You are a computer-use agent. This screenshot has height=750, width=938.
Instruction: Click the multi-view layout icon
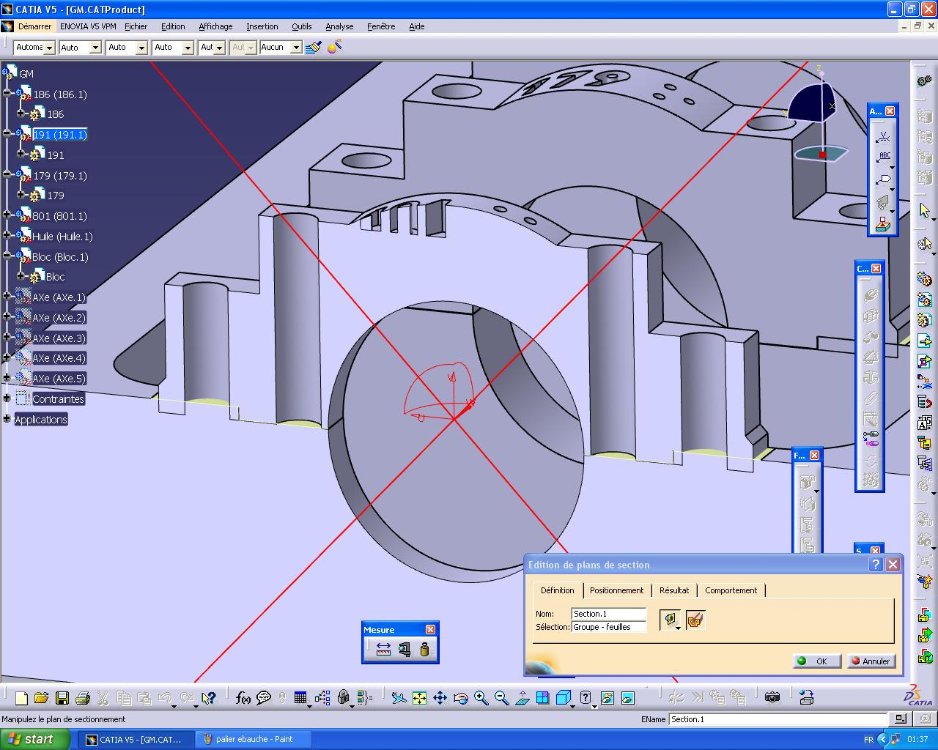click(543, 698)
